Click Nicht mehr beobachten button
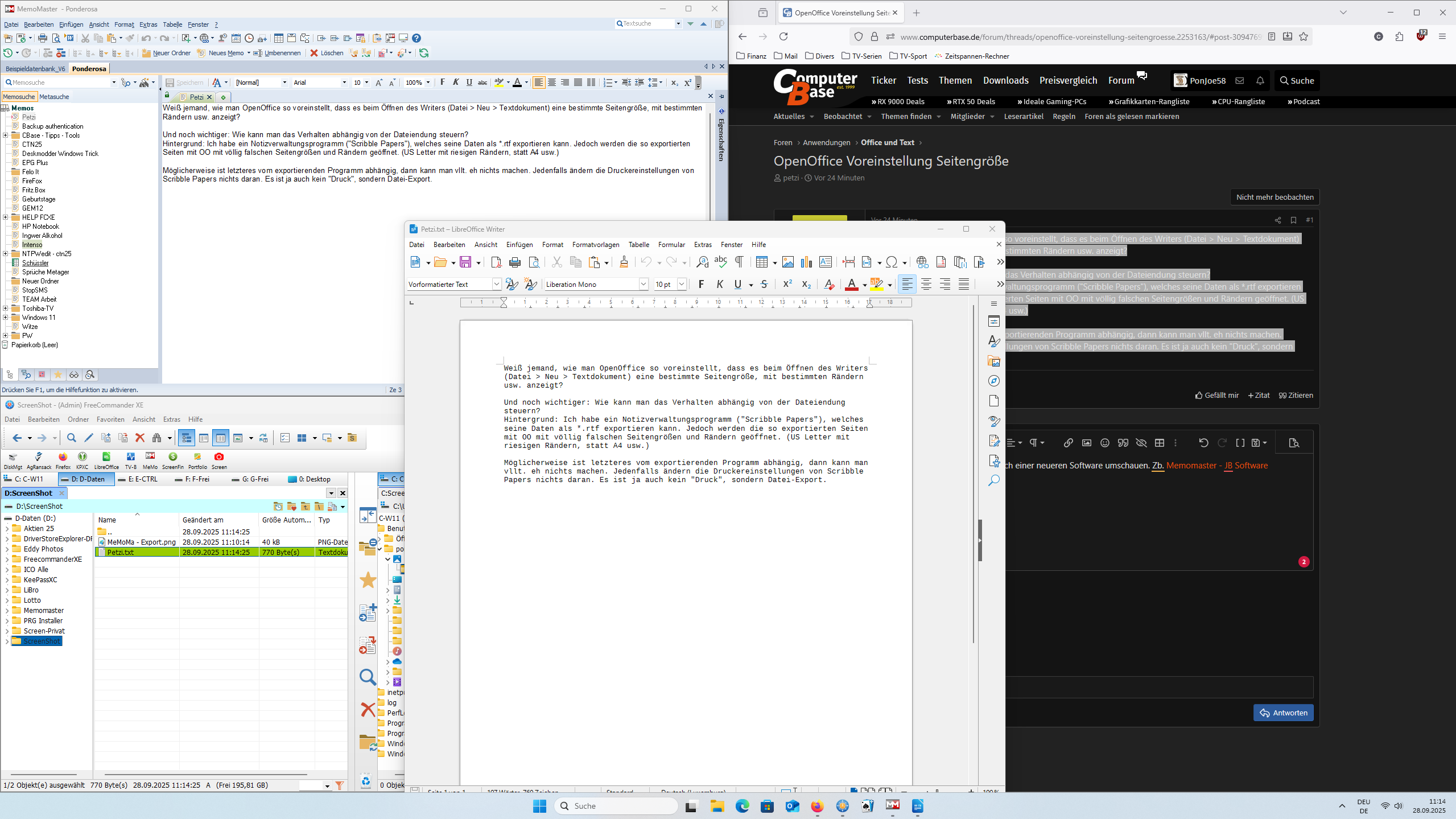 coord(1274,197)
